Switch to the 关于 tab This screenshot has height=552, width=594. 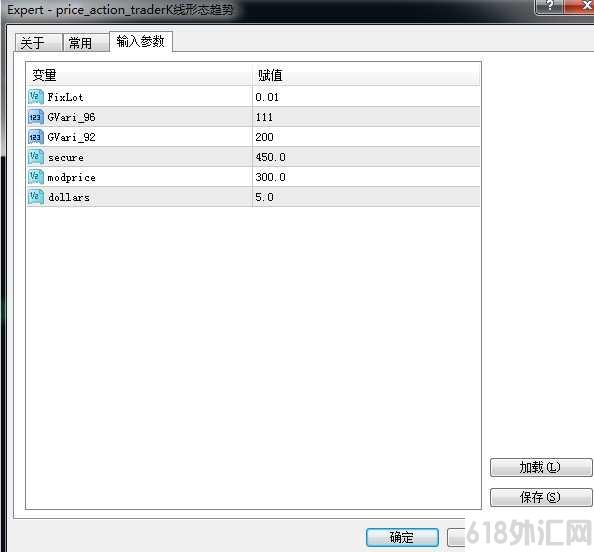pos(38,42)
